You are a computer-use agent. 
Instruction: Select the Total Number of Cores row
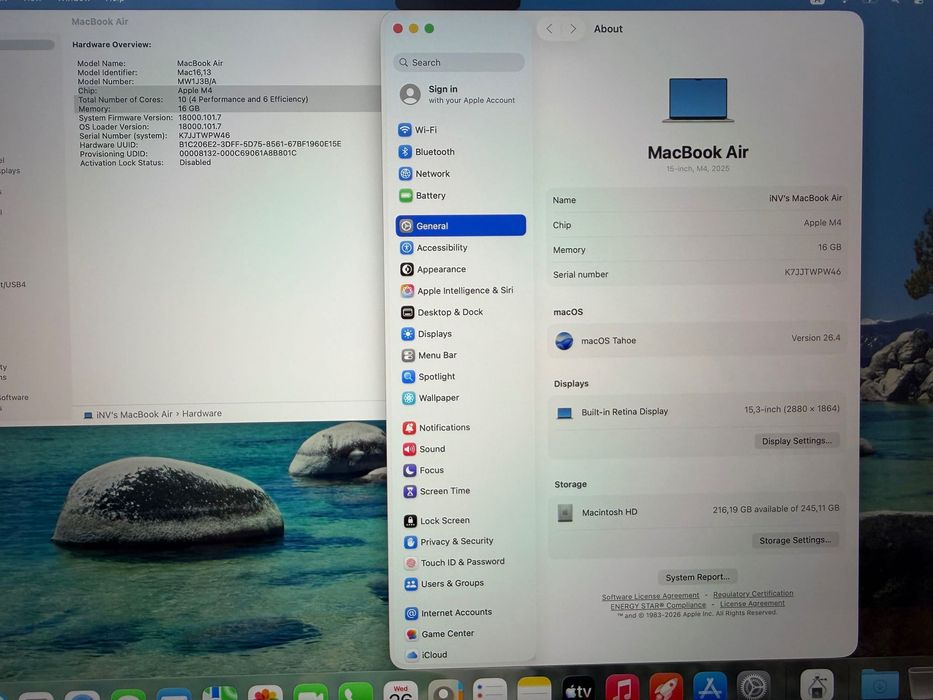pos(226,99)
